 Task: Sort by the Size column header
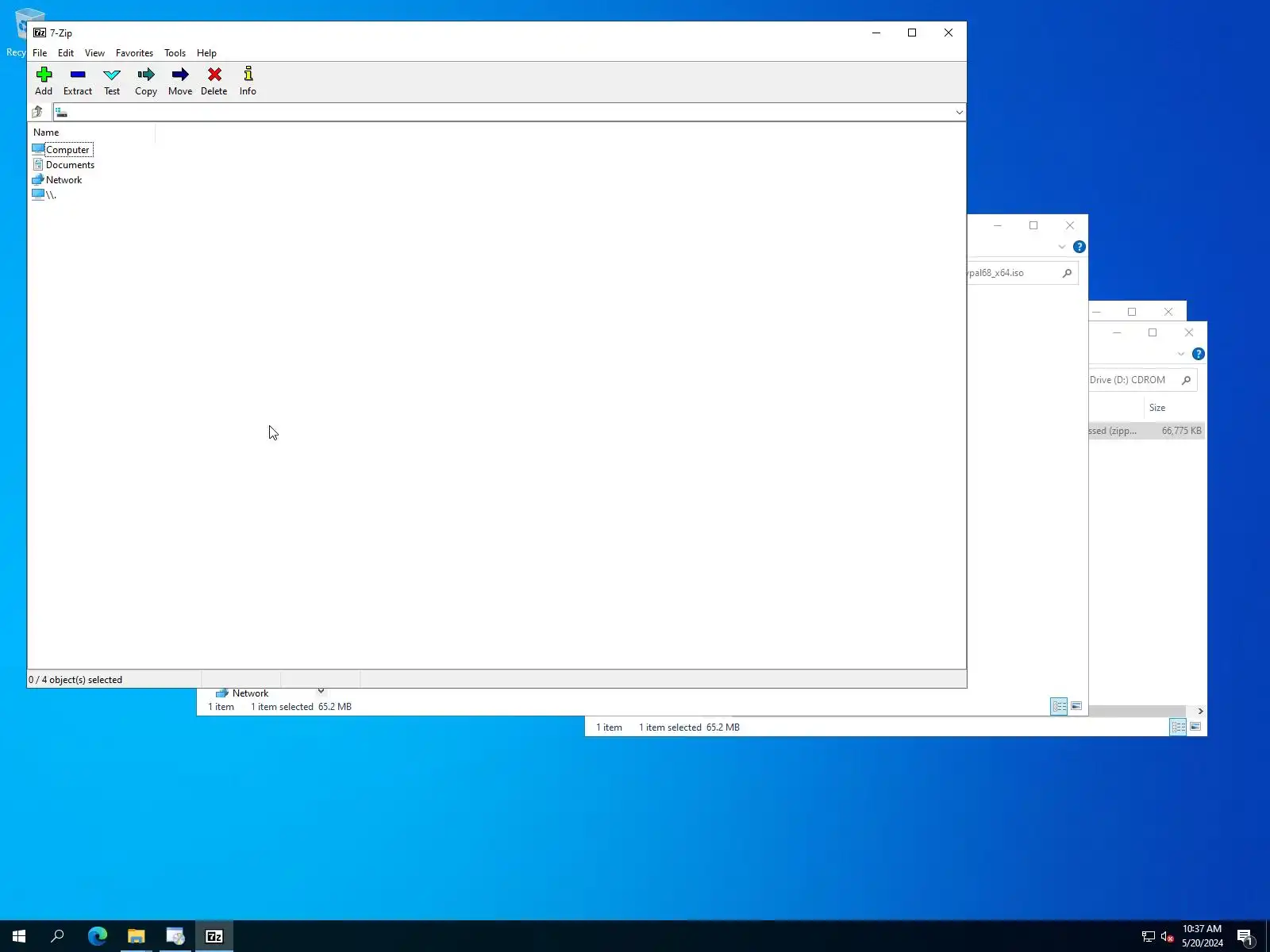tap(1157, 408)
